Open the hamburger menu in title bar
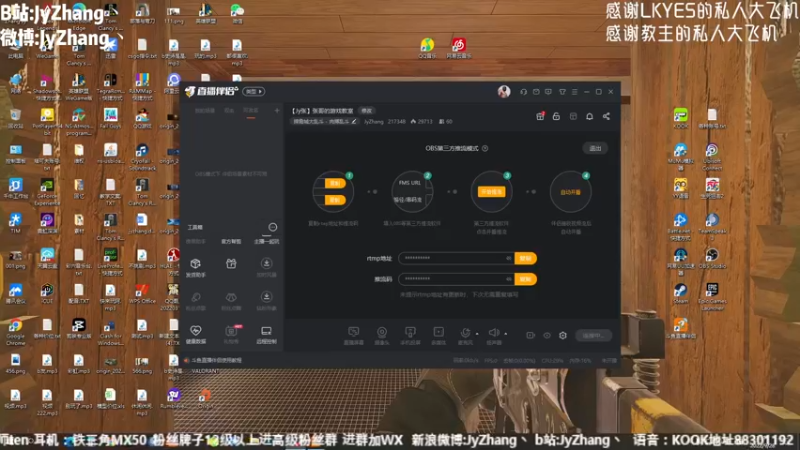 click(x=574, y=92)
